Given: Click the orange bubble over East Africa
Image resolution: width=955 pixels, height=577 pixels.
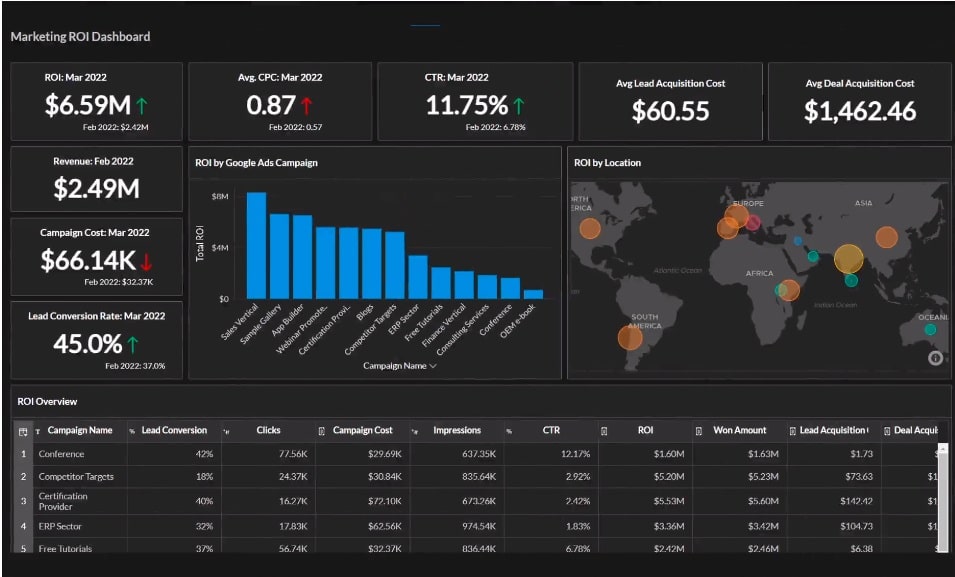Looking at the screenshot, I should [x=789, y=290].
